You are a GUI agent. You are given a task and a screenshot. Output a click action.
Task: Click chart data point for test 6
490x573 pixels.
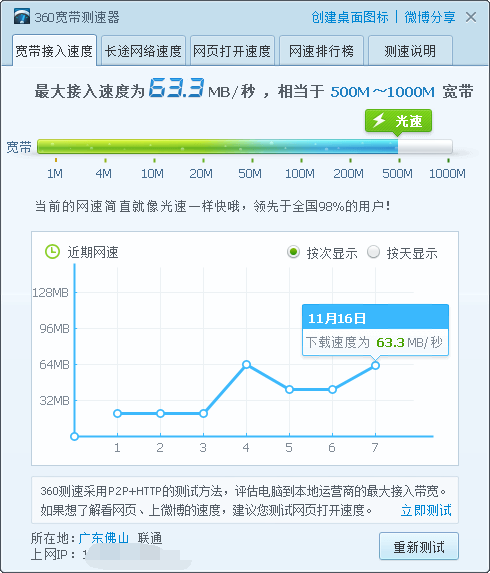[333, 390]
